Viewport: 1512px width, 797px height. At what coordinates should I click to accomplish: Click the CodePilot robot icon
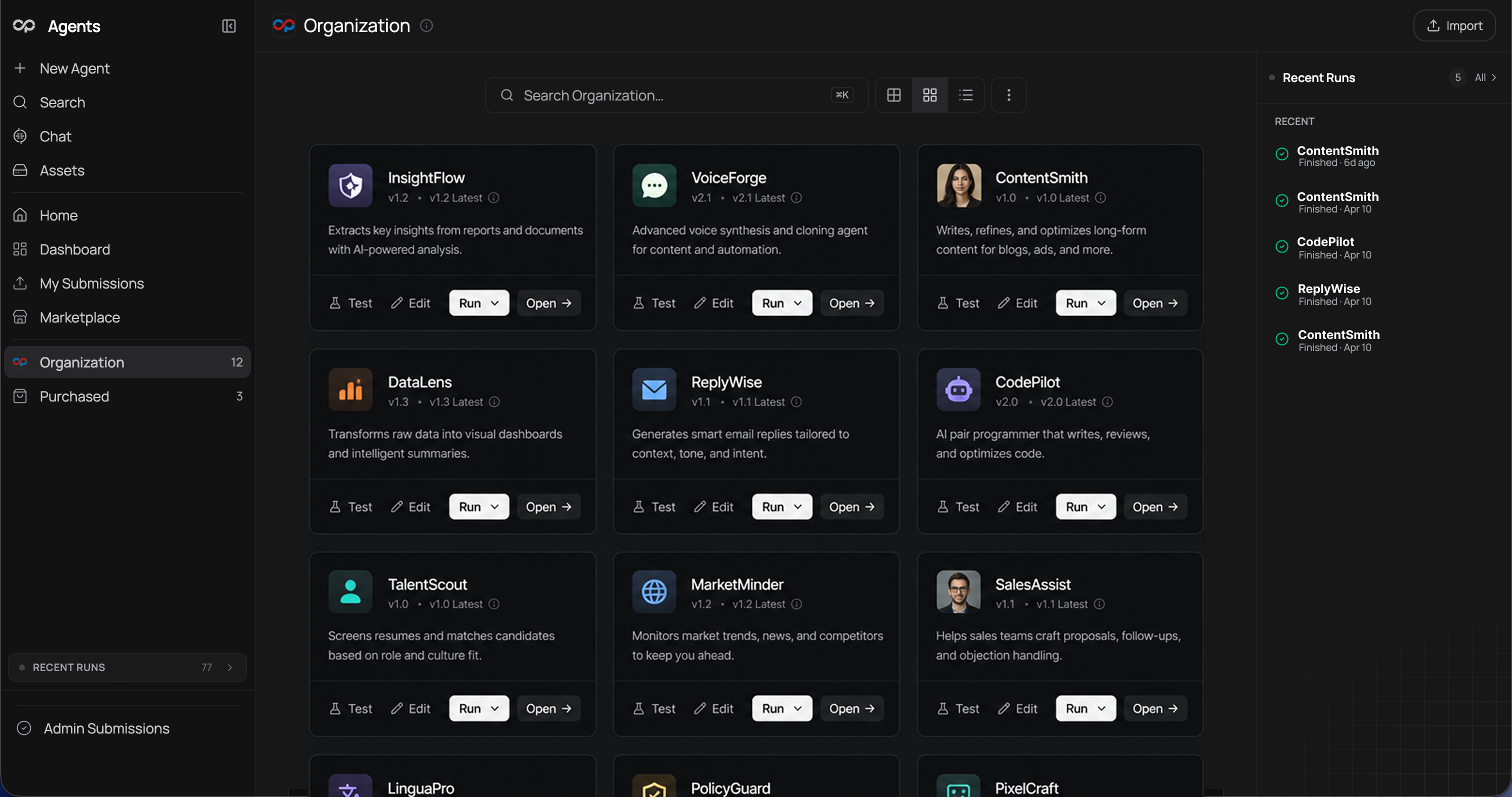coord(958,389)
